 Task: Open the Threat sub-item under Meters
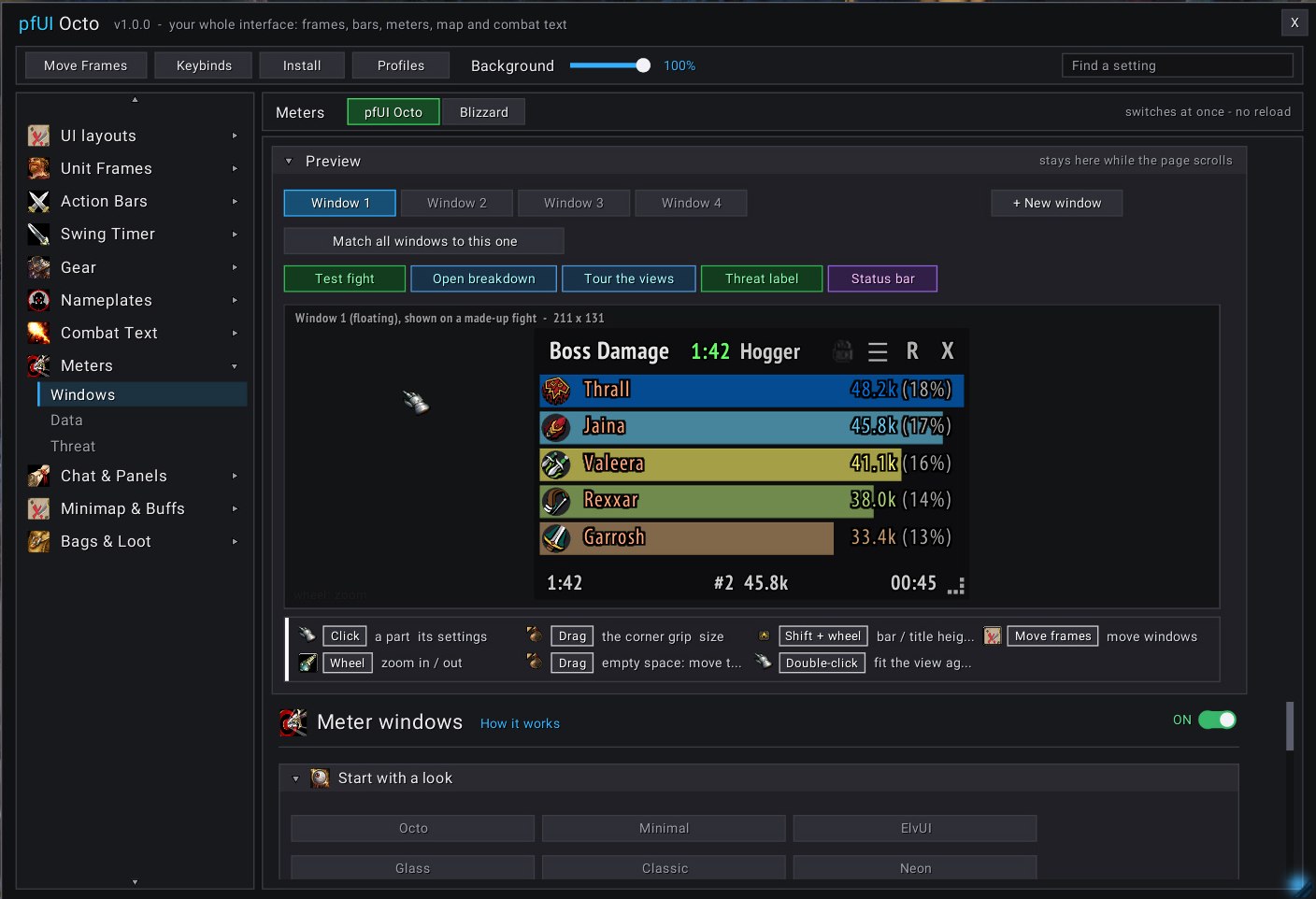pos(73,447)
